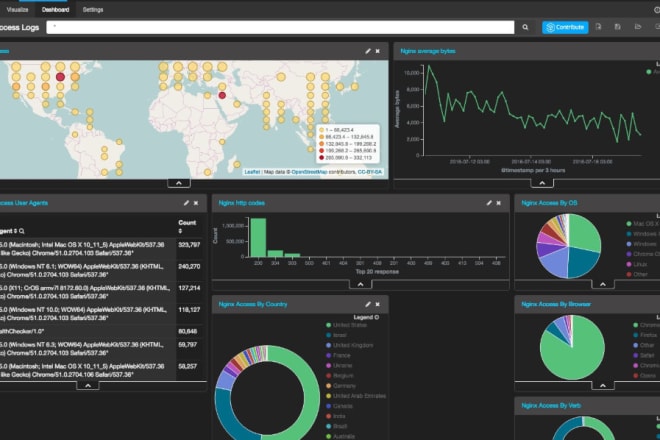Select Brazil in the country legend
Viewport: 660px width, 440px height.
(x=340, y=426)
